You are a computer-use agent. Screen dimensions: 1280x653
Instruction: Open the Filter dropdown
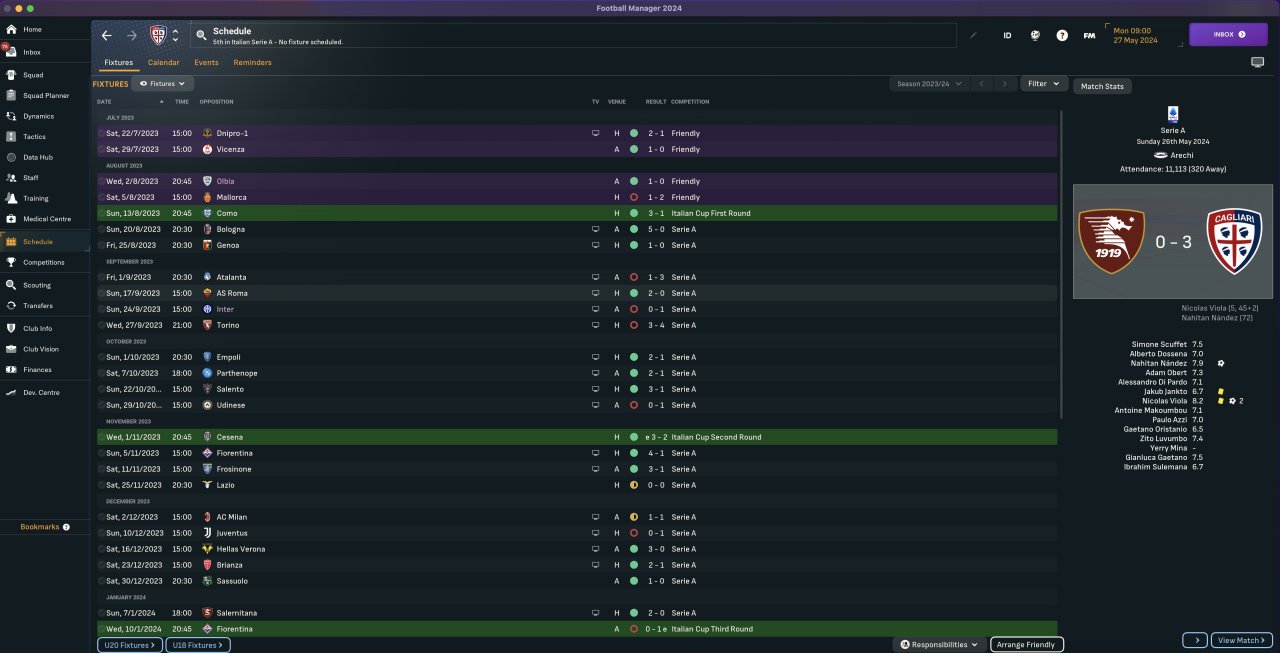(x=1044, y=84)
